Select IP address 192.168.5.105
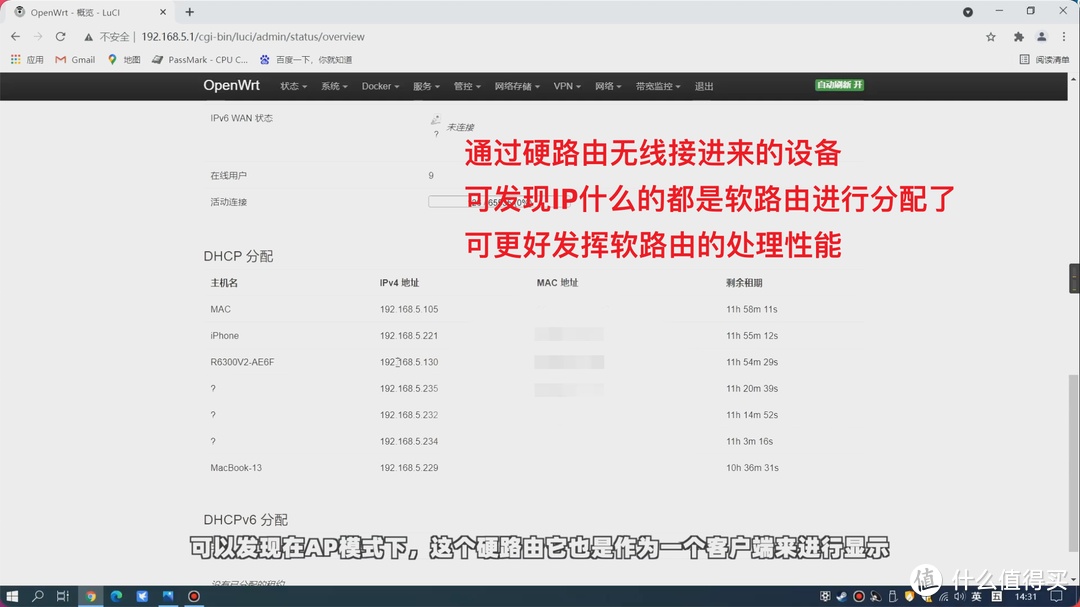Image resolution: width=1080 pixels, height=607 pixels. tap(409, 309)
